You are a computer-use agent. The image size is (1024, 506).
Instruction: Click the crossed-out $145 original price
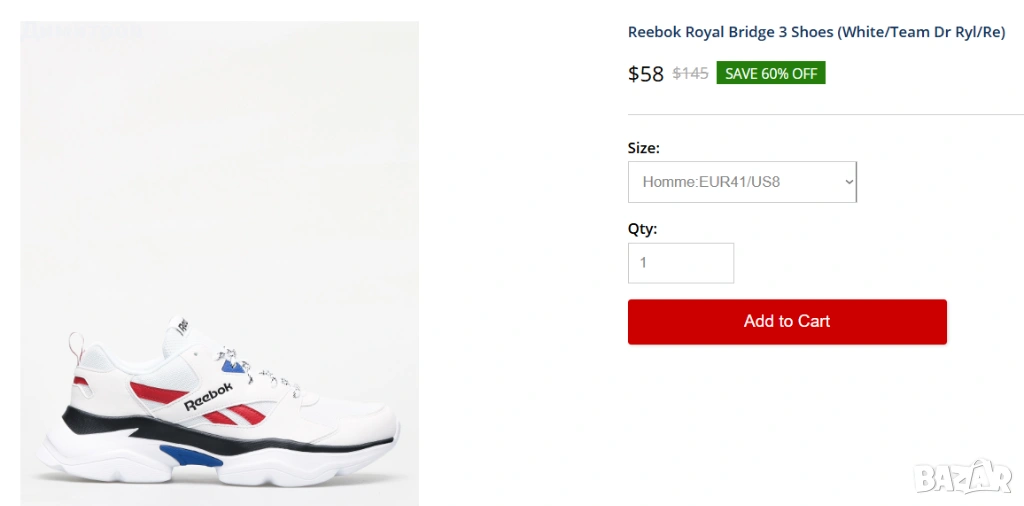pos(690,73)
